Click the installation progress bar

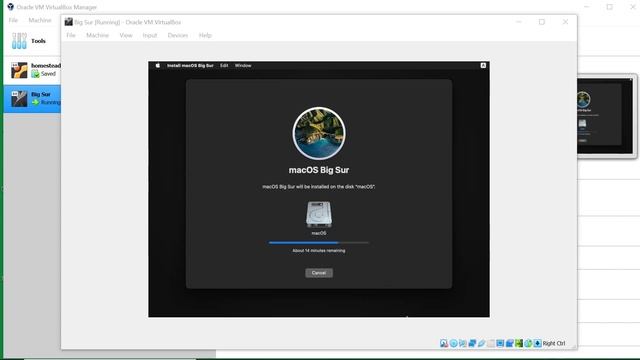319,242
